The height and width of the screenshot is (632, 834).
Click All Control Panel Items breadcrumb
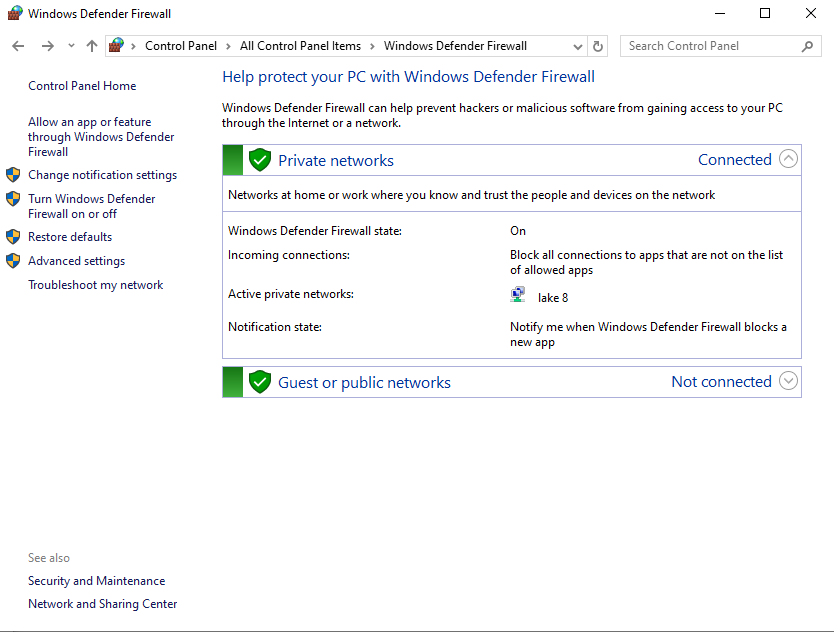click(x=301, y=46)
